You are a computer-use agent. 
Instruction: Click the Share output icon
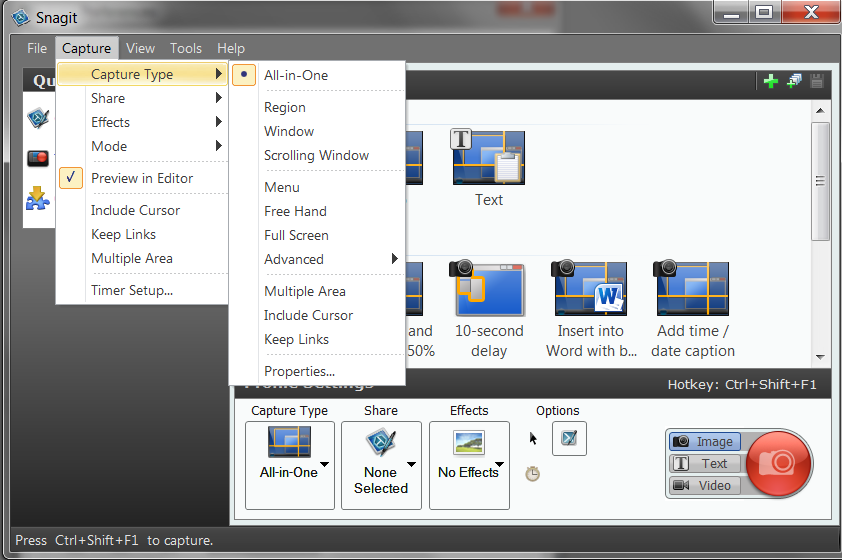coord(381,442)
